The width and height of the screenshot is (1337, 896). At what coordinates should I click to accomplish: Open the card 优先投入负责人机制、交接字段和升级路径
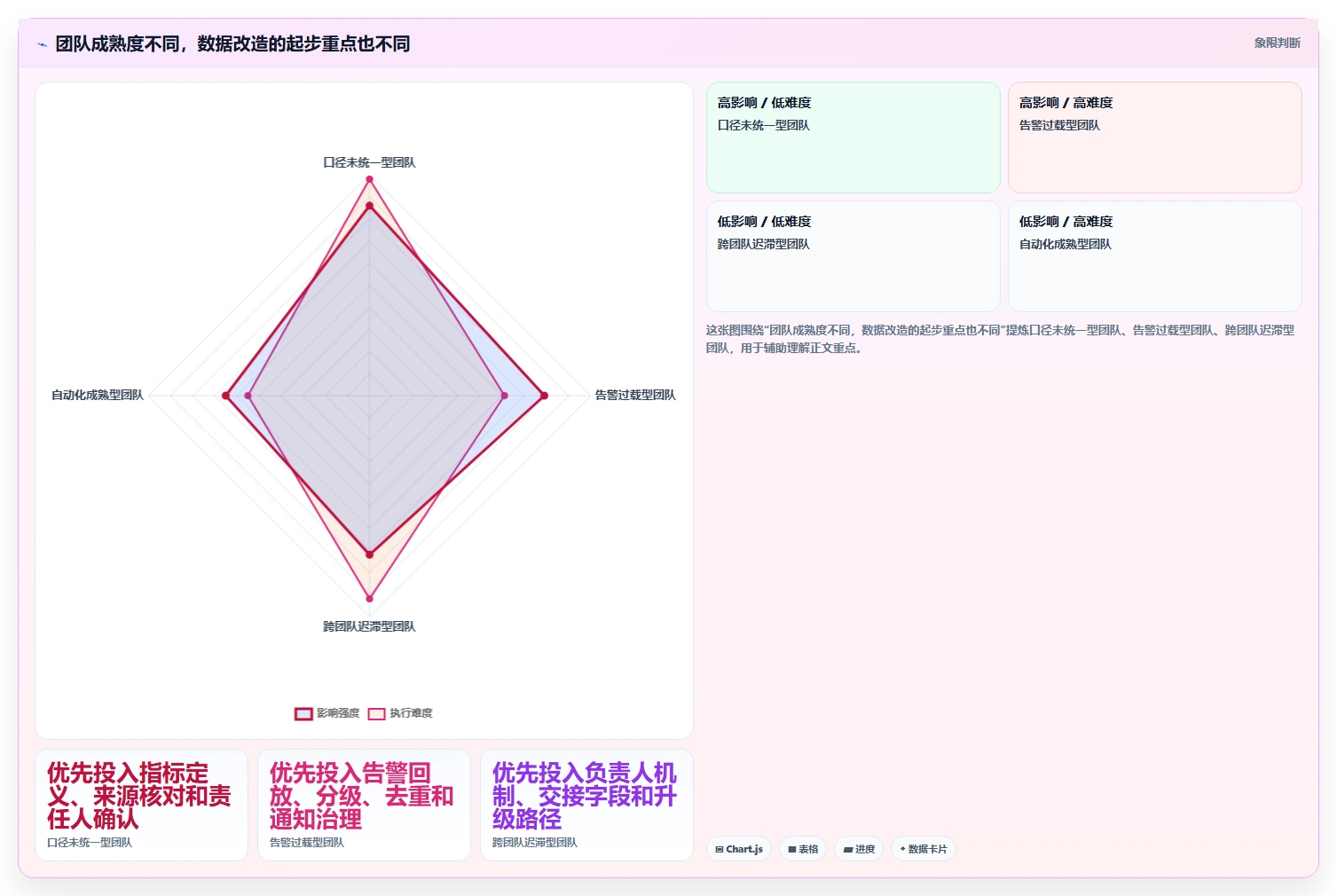tap(586, 805)
